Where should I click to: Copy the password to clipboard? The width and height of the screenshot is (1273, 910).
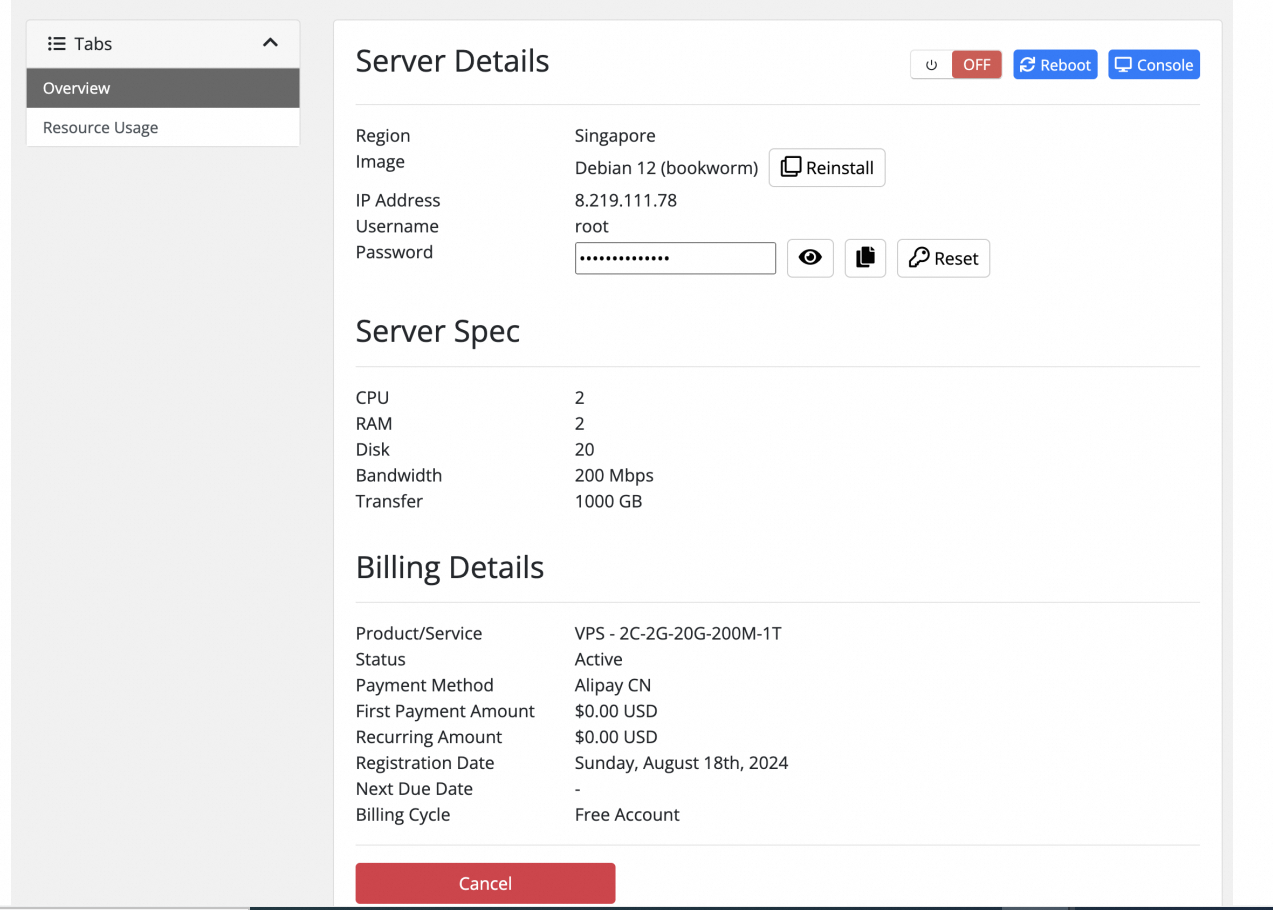click(865, 258)
